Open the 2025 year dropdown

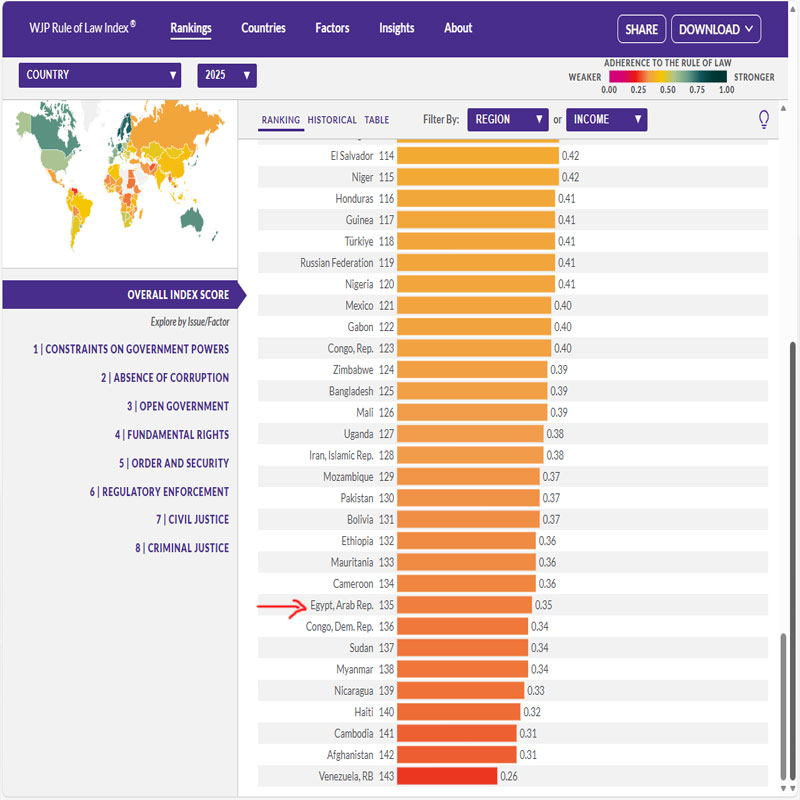227,75
